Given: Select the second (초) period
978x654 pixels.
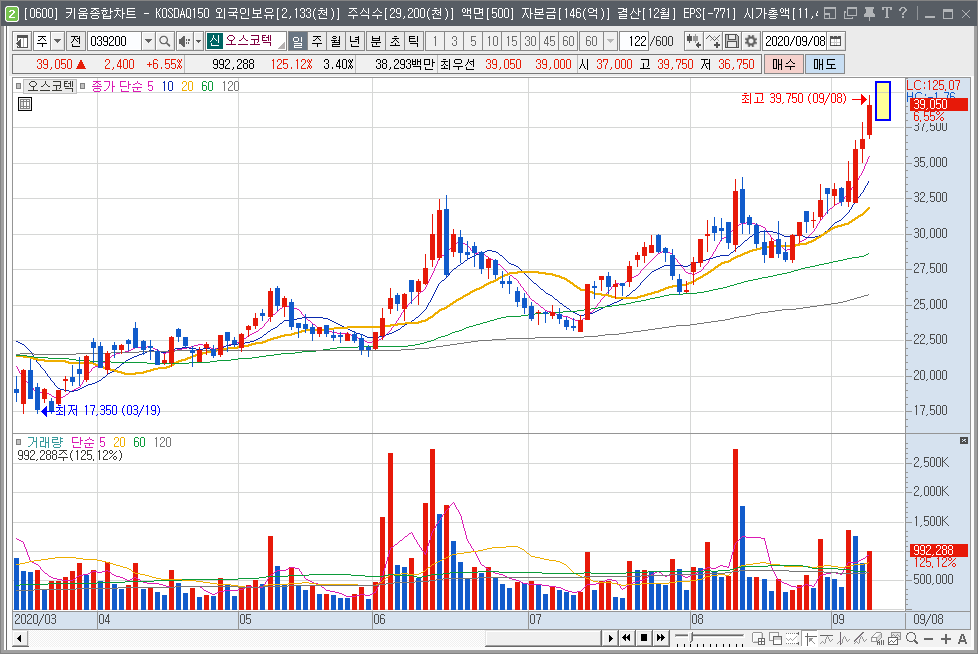Looking at the screenshot, I should 394,41.
